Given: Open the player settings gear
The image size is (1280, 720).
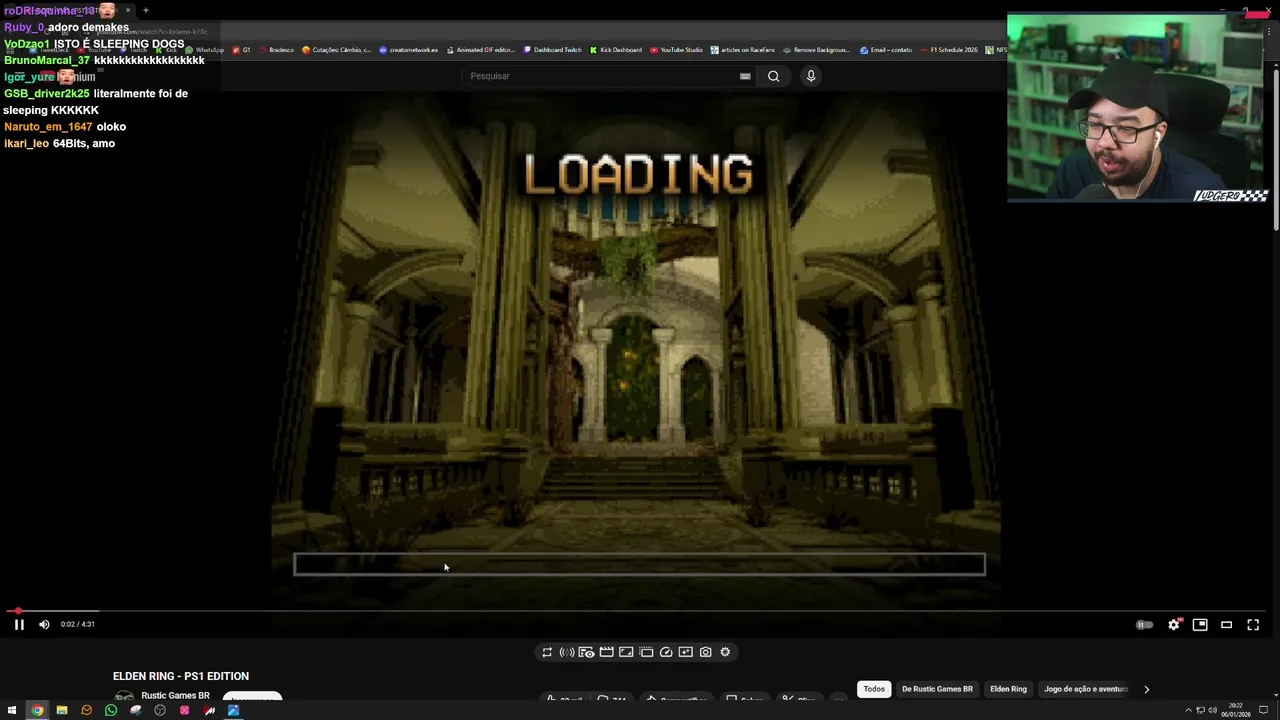Looking at the screenshot, I should [x=1174, y=624].
